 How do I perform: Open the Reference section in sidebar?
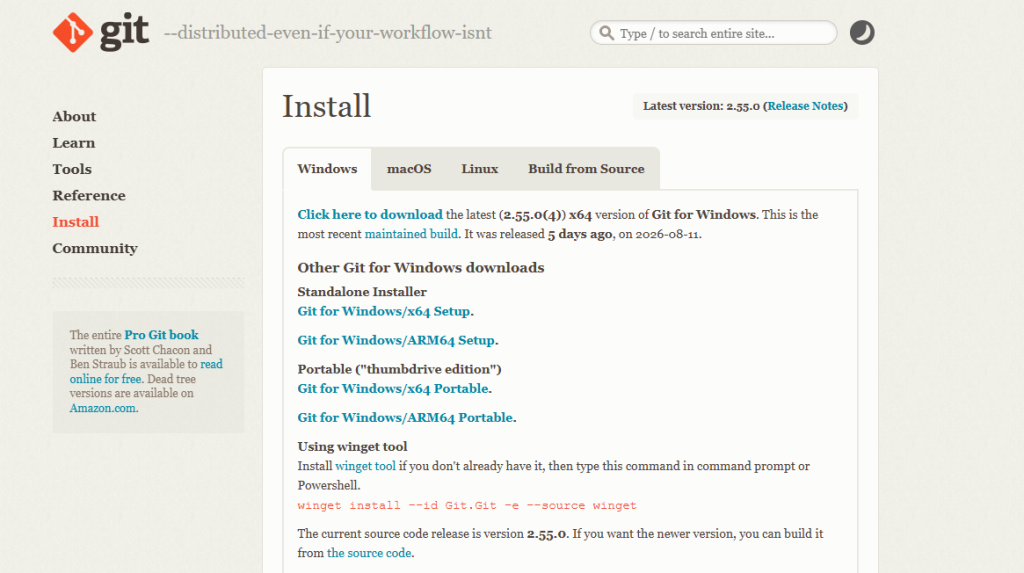pos(89,195)
